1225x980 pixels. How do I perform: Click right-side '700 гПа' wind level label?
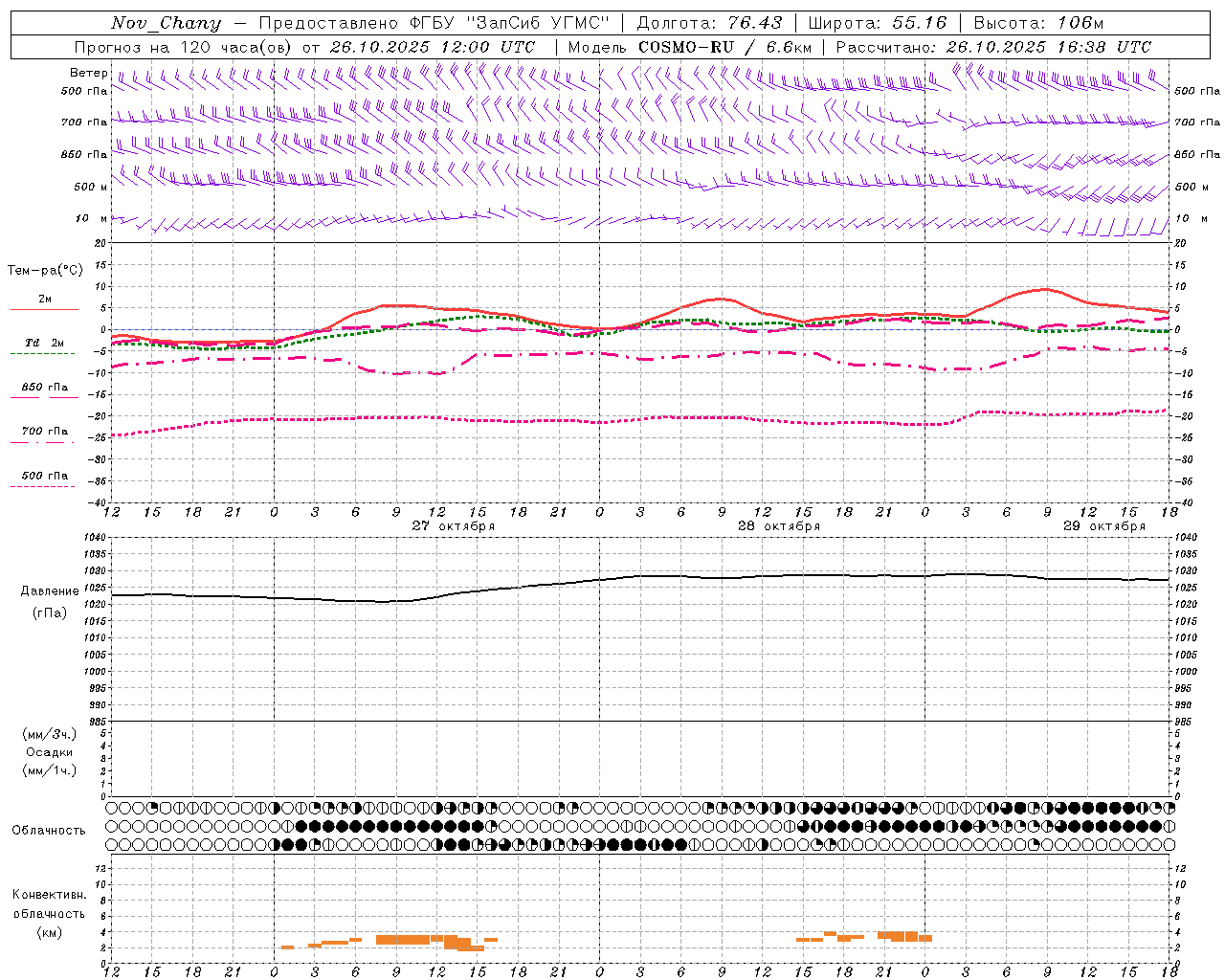(1197, 122)
